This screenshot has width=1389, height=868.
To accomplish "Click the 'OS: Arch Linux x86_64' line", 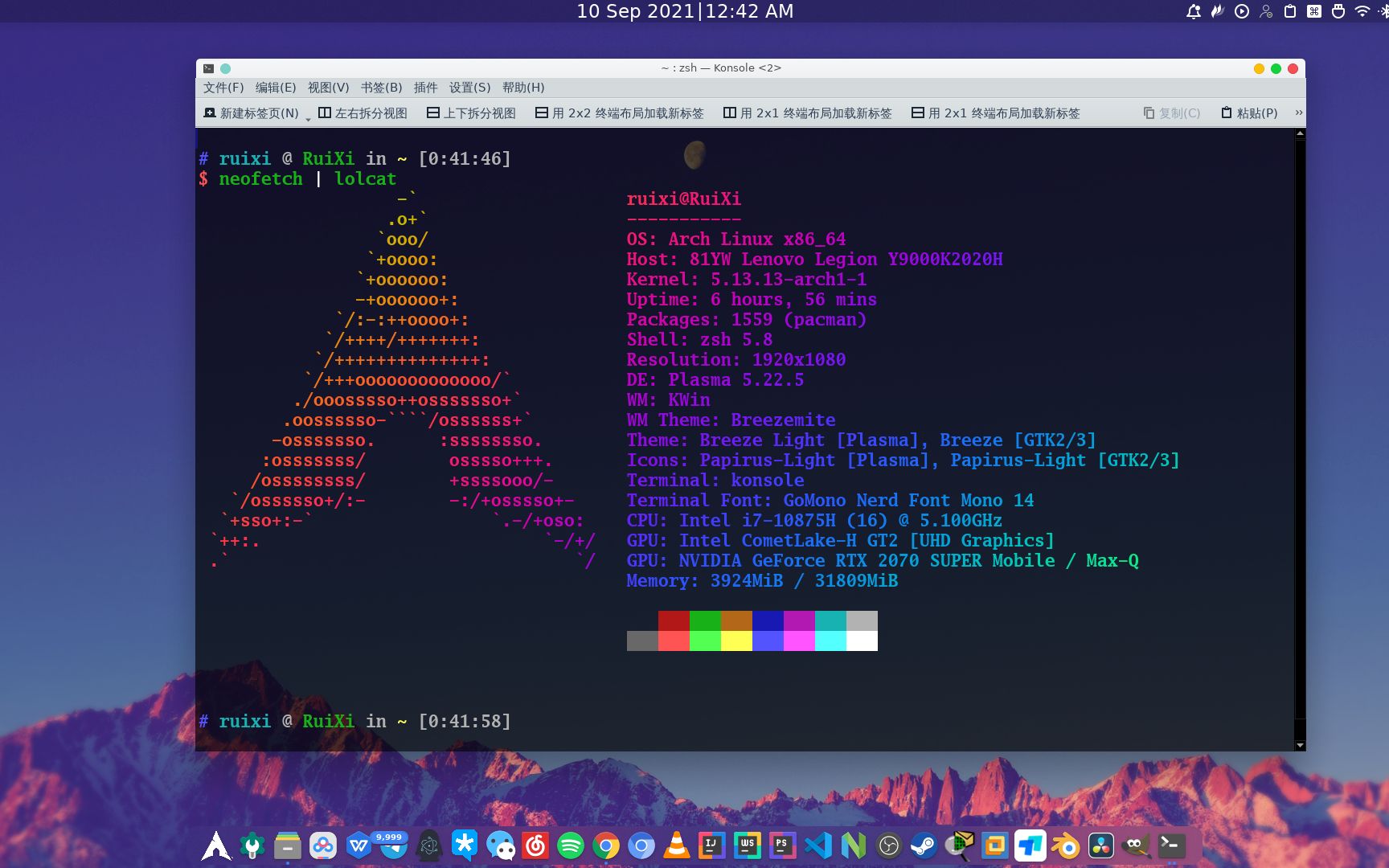I will (736, 239).
